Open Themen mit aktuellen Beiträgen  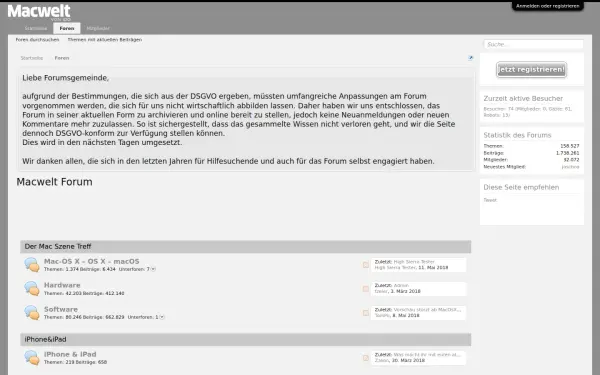pyautogui.click(x=105, y=39)
